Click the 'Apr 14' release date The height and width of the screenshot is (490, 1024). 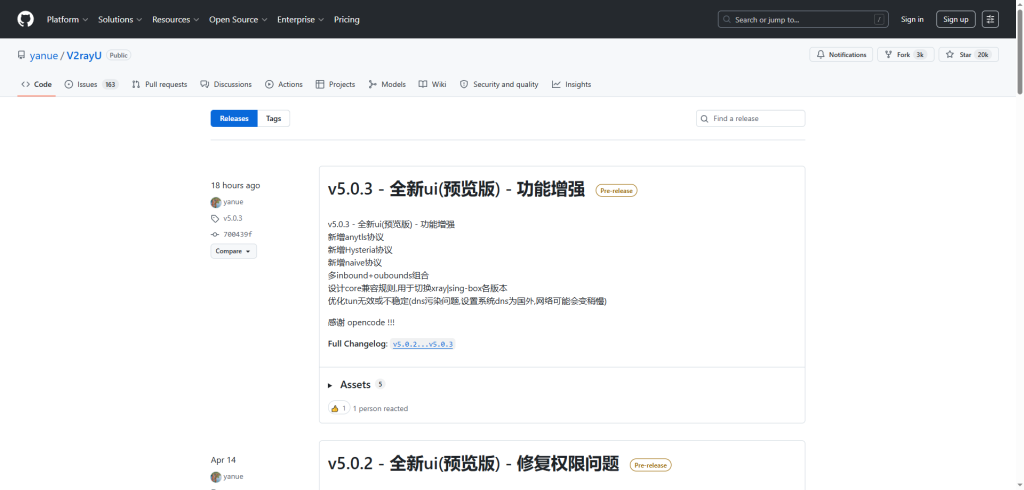tap(223, 460)
